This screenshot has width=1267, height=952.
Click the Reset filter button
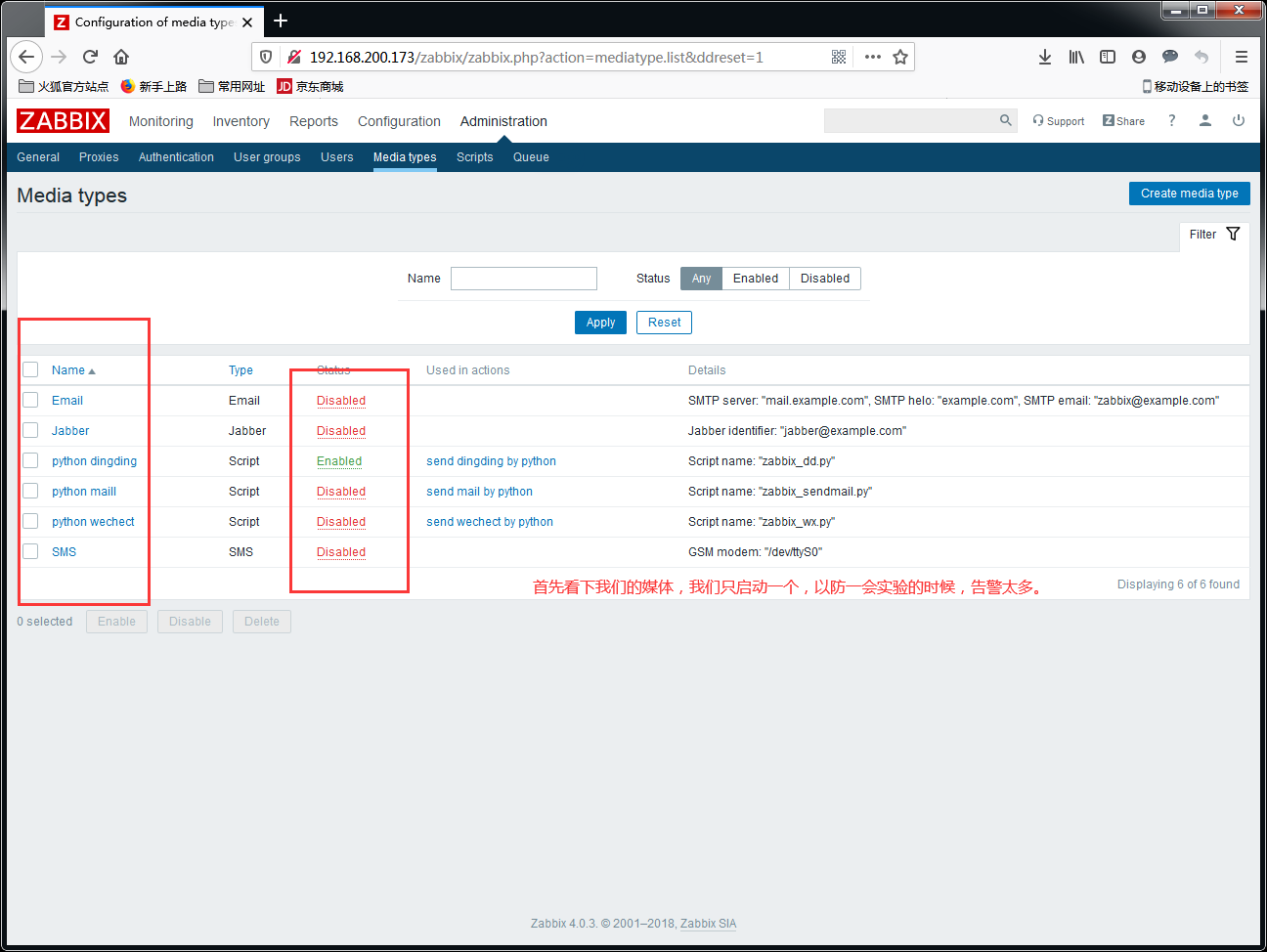pyautogui.click(x=664, y=323)
